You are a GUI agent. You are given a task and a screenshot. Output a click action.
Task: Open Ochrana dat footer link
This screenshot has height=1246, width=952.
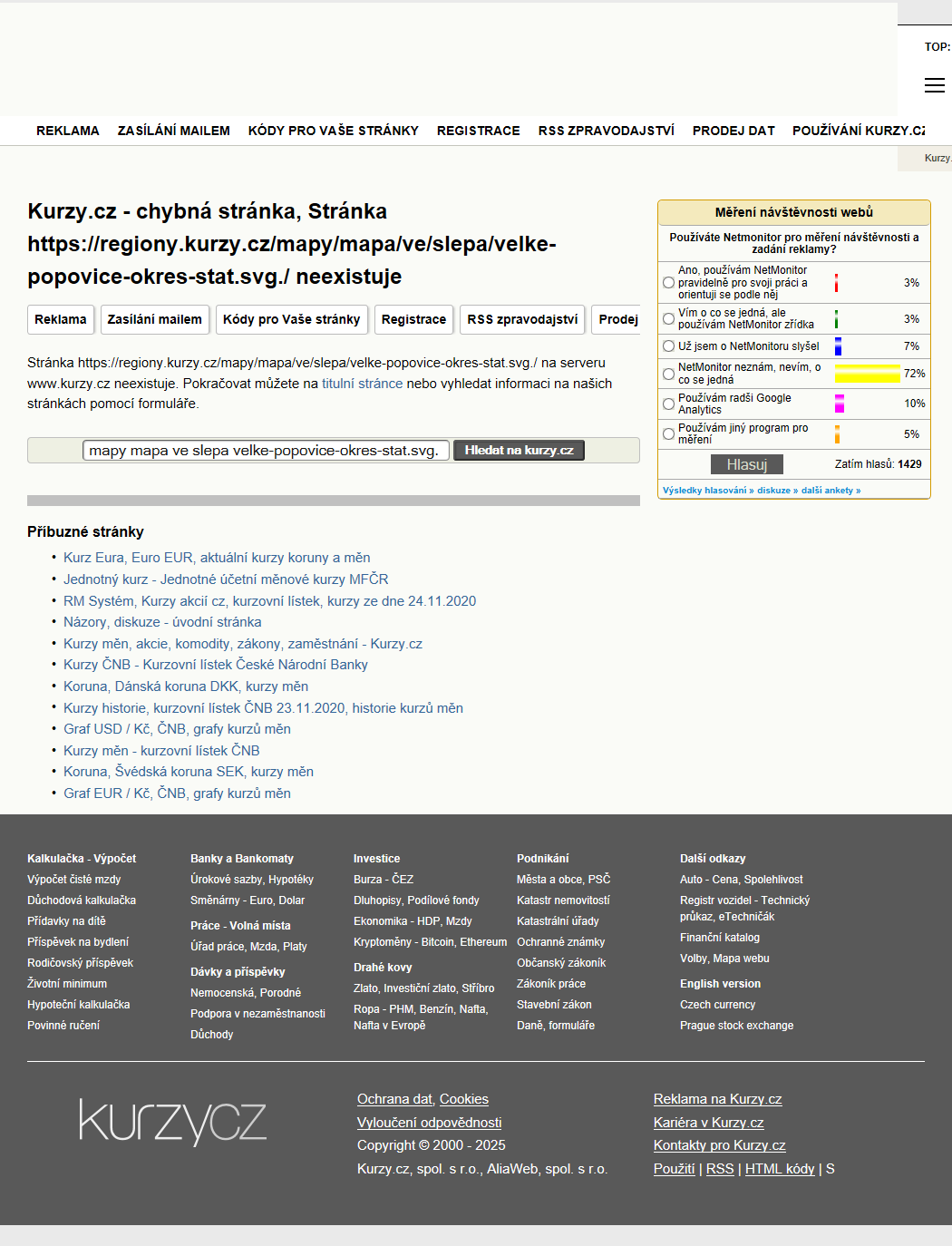[394, 1099]
